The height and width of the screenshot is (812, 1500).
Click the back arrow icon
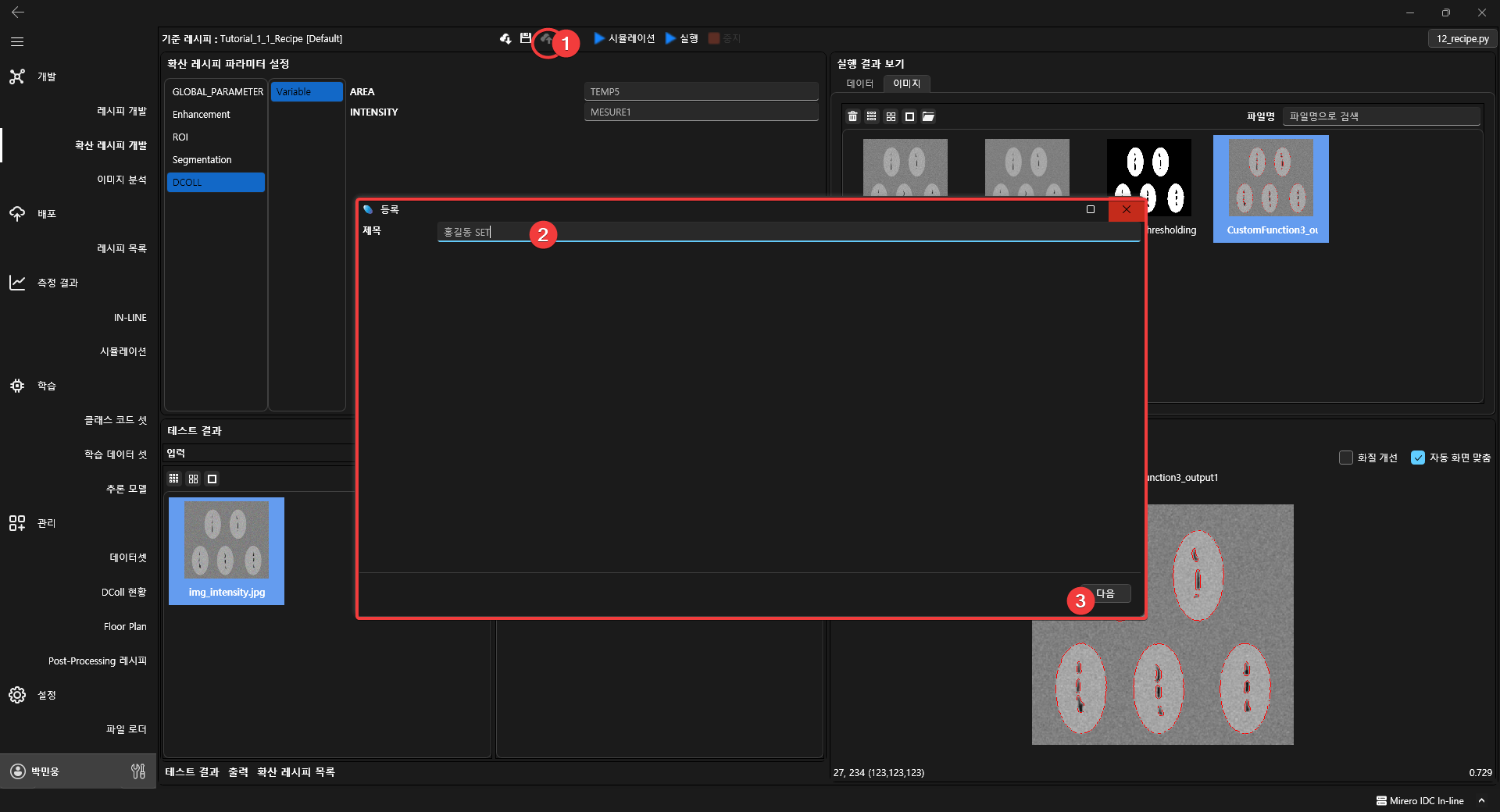click(17, 12)
